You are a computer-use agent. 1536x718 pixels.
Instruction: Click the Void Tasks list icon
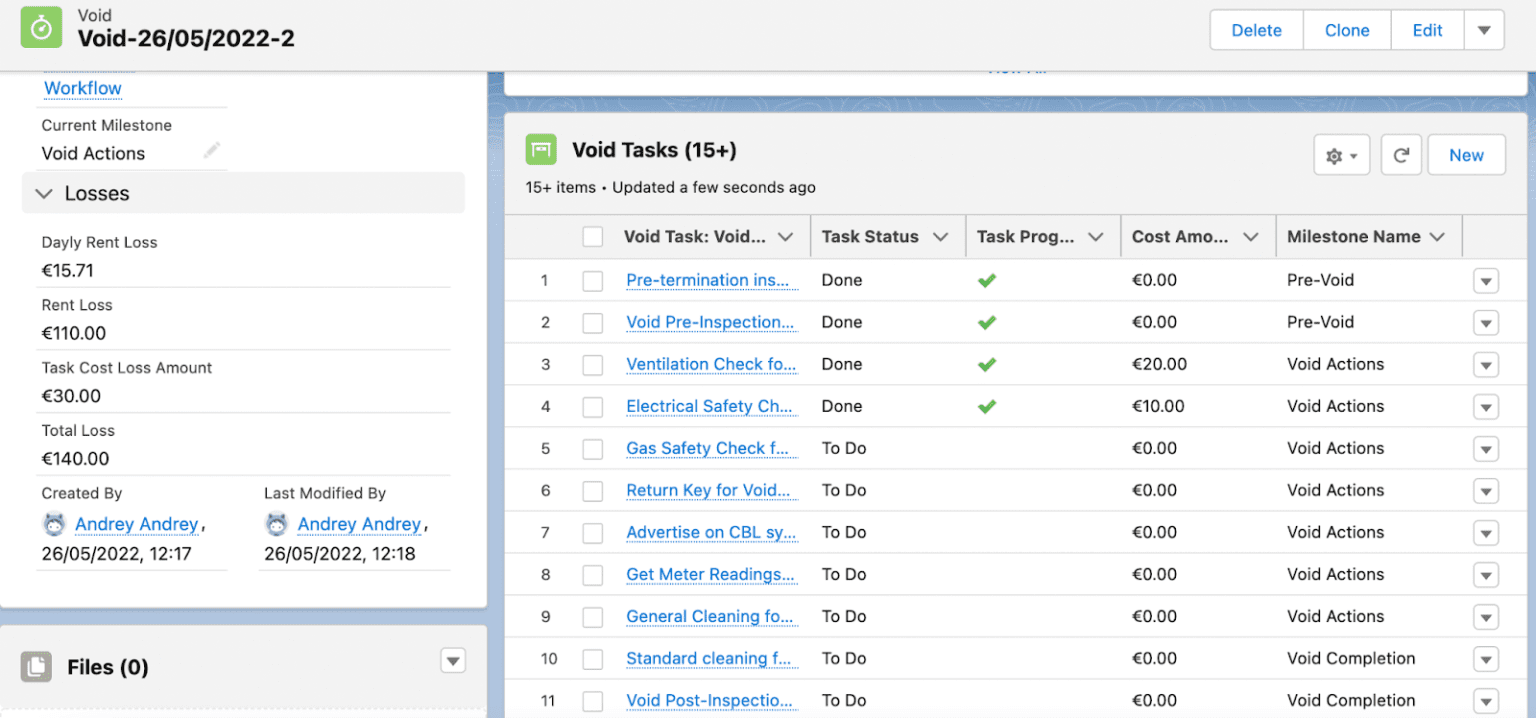click(541, 150)
